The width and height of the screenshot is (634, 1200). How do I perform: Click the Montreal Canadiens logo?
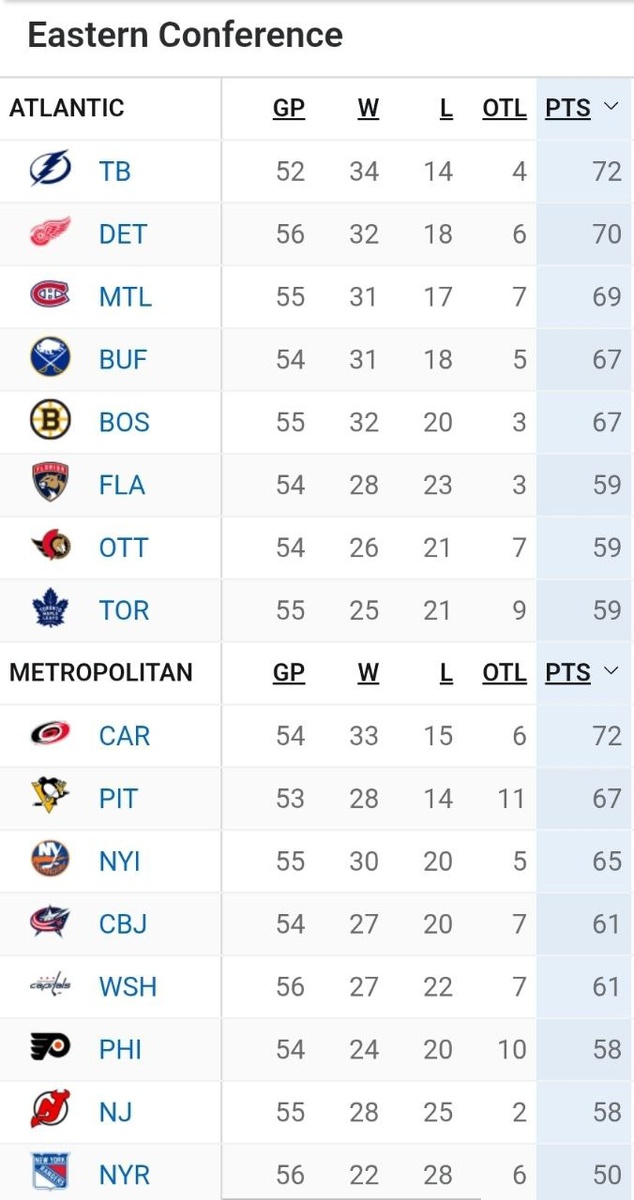click(50, 296)
